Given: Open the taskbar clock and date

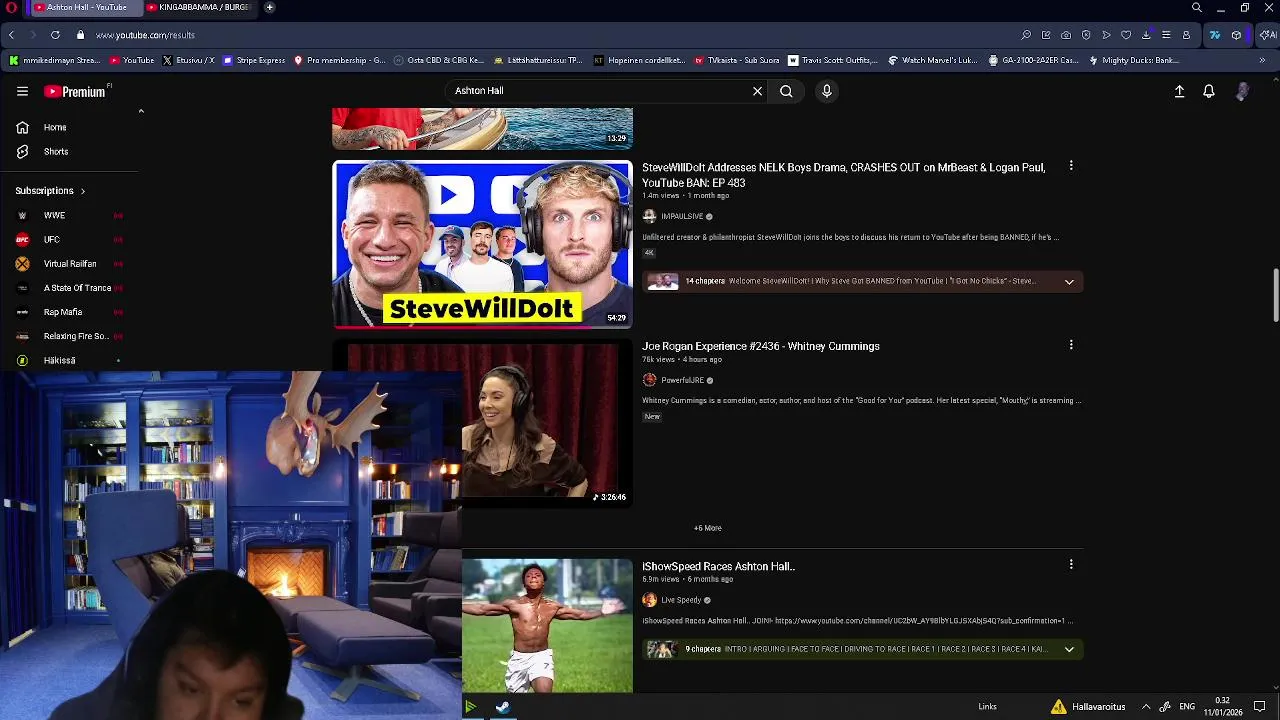Looking at the screenshot, I should point(1222,706).
